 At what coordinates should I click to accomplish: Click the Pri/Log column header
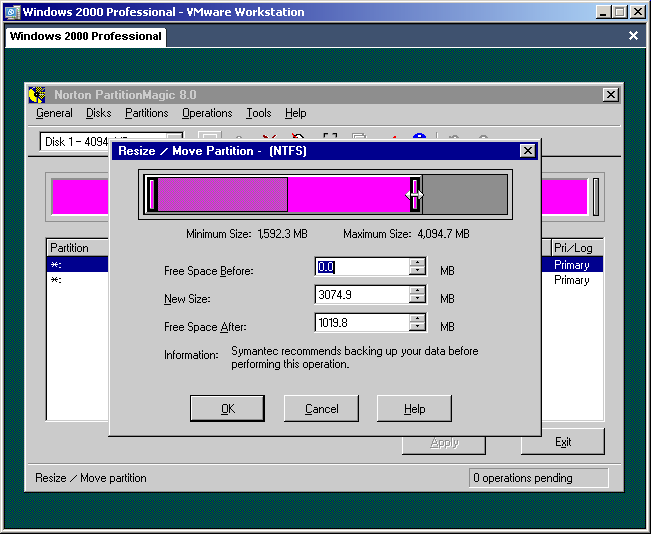pos(577,248)
